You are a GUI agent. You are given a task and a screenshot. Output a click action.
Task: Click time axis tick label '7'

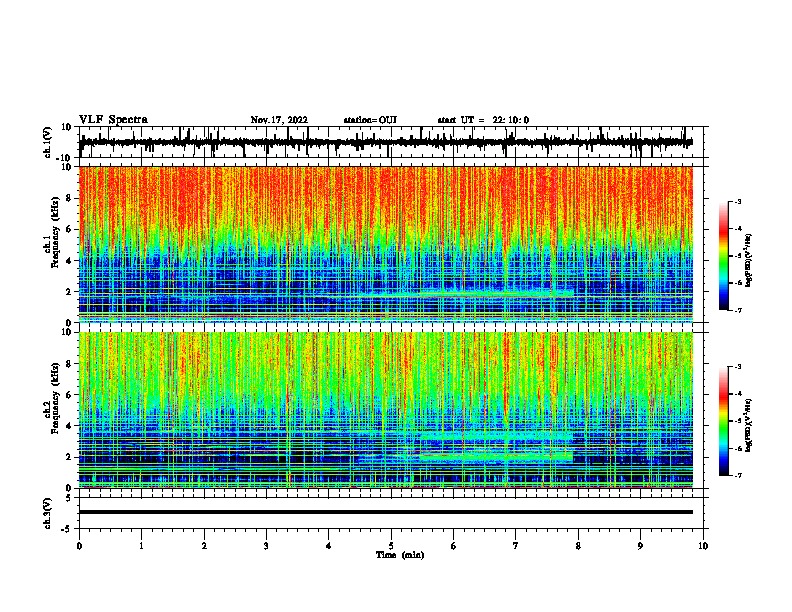516,546
